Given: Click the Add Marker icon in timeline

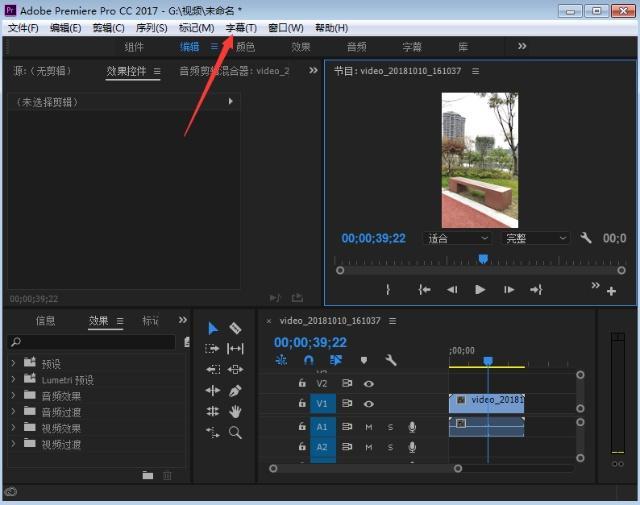Looking at the screenshot, I should 364,360.
